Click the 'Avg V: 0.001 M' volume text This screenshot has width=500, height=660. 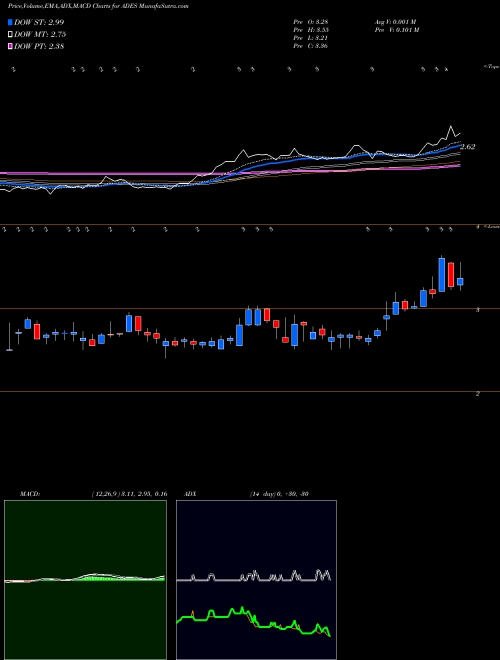397,22
